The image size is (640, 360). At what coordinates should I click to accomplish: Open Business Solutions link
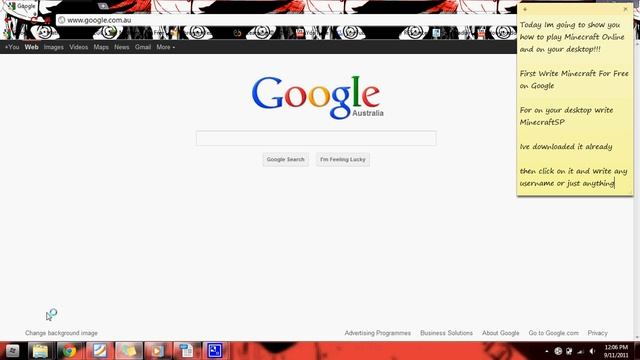(x=447, y=333)
